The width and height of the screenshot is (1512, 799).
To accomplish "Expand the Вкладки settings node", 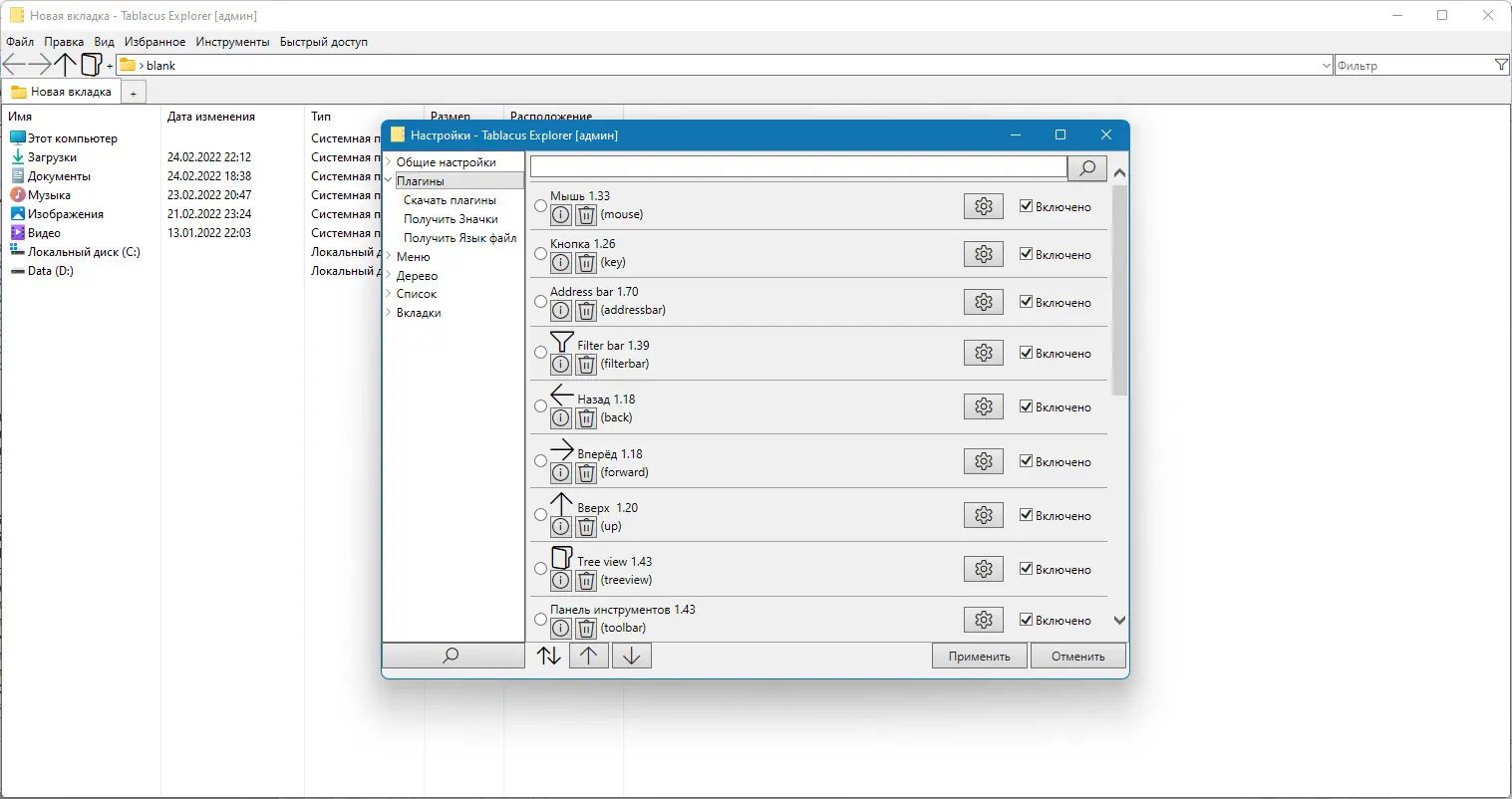I will tap(389, 313).
